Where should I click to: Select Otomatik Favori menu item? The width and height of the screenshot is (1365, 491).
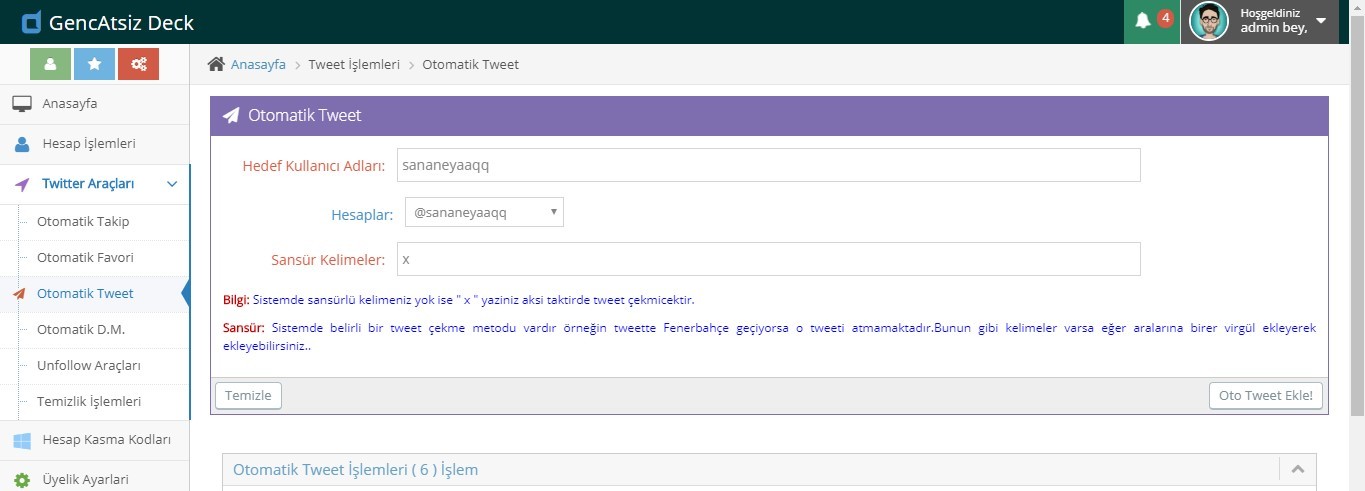pyautogui.click(x=85, y=258)
